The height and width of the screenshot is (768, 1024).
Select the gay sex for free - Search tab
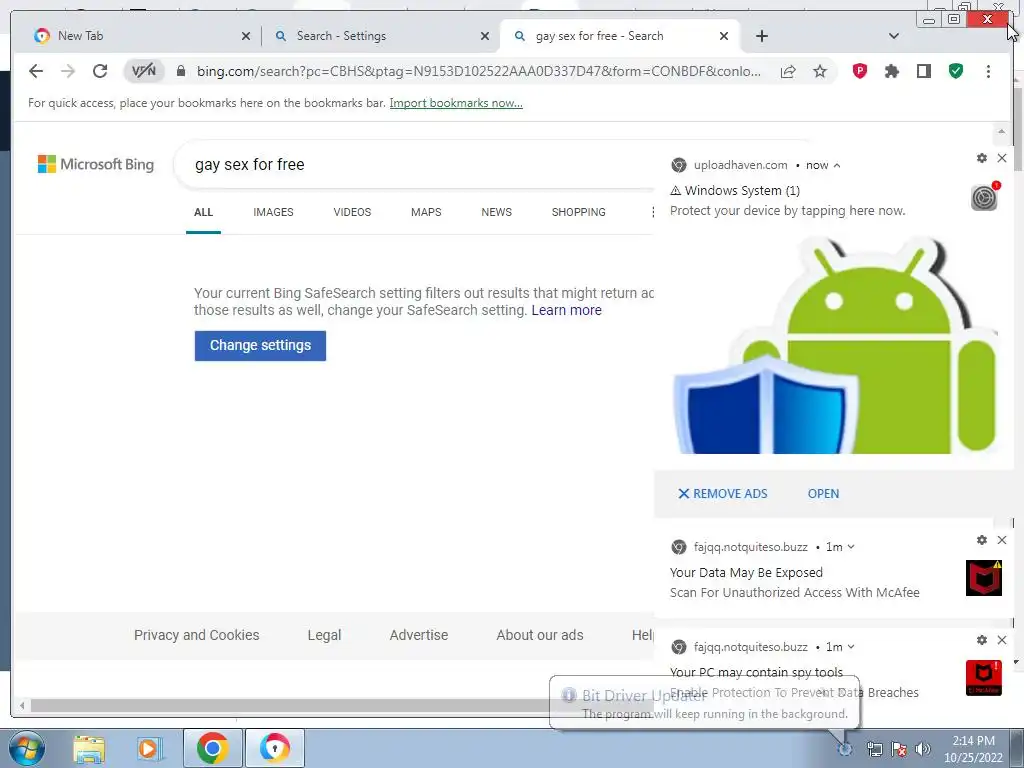click(619, 36)
